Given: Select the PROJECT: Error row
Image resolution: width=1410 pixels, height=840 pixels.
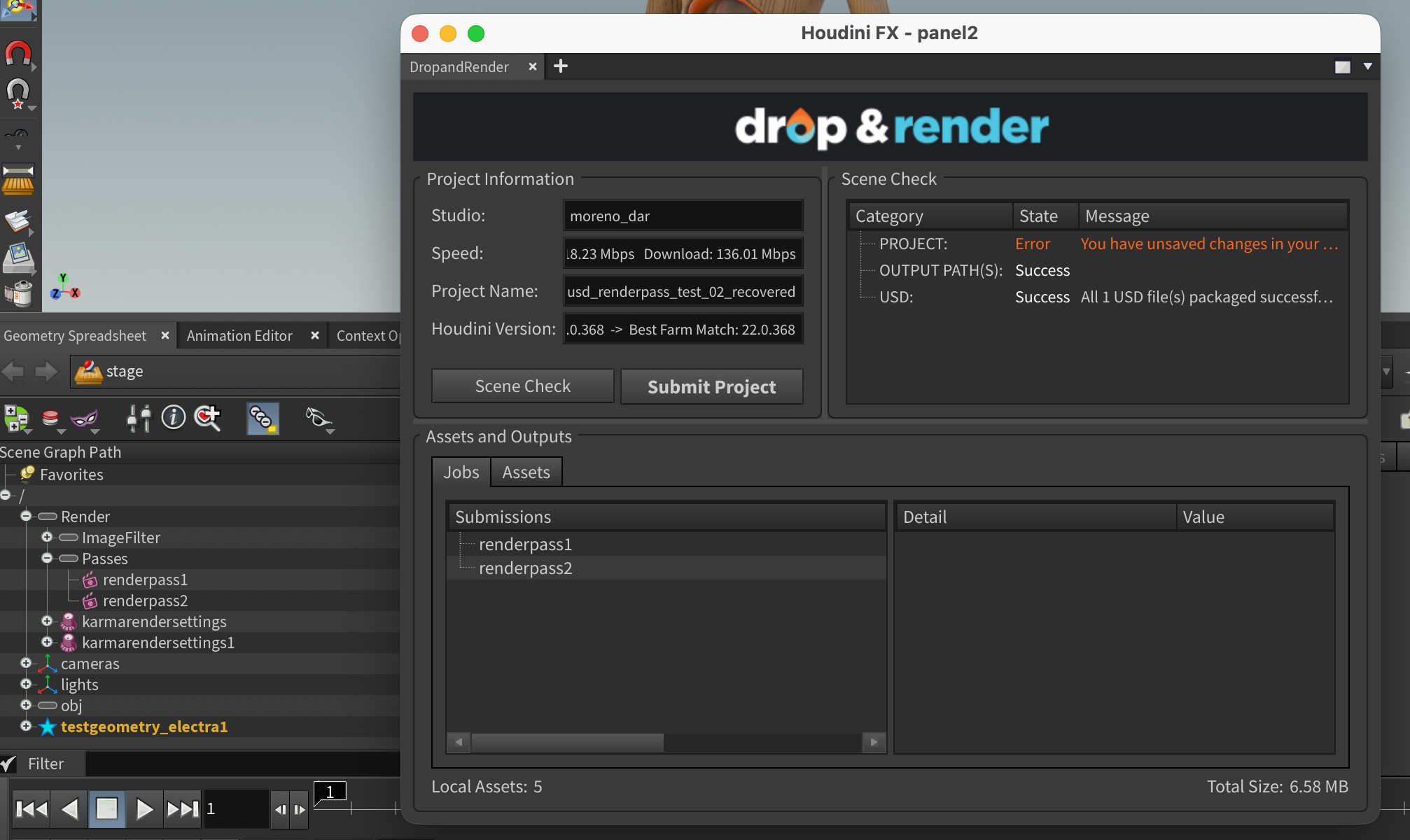Looking at the screenshot, I should pos(1097,244).
